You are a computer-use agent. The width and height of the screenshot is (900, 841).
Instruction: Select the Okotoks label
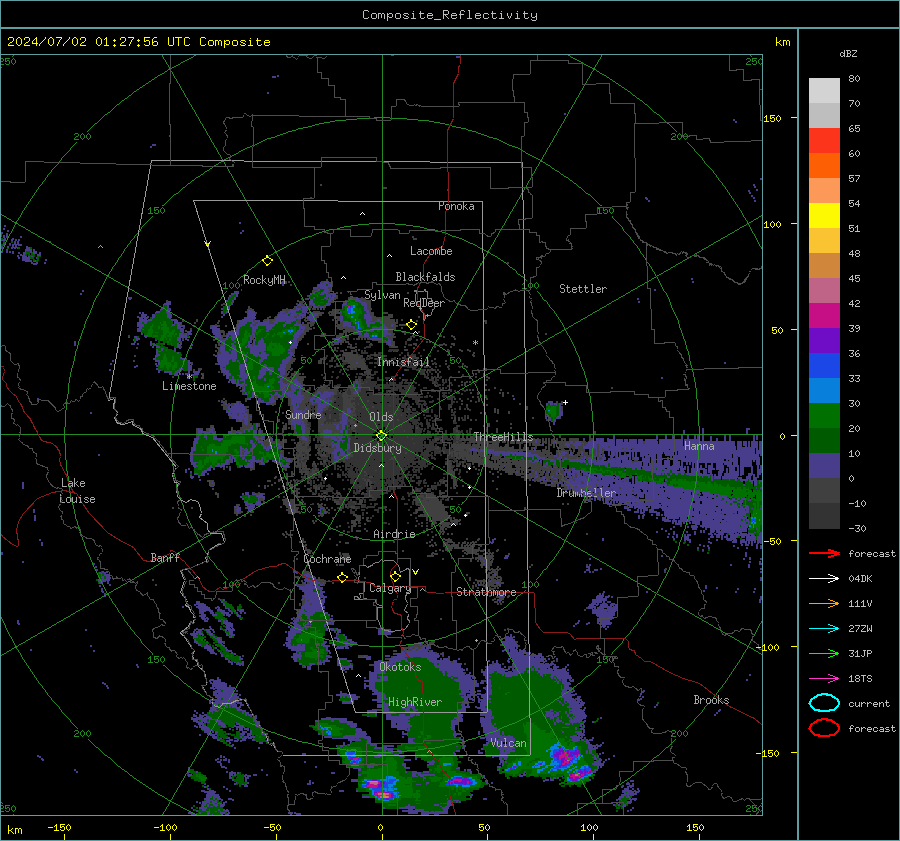400,667
